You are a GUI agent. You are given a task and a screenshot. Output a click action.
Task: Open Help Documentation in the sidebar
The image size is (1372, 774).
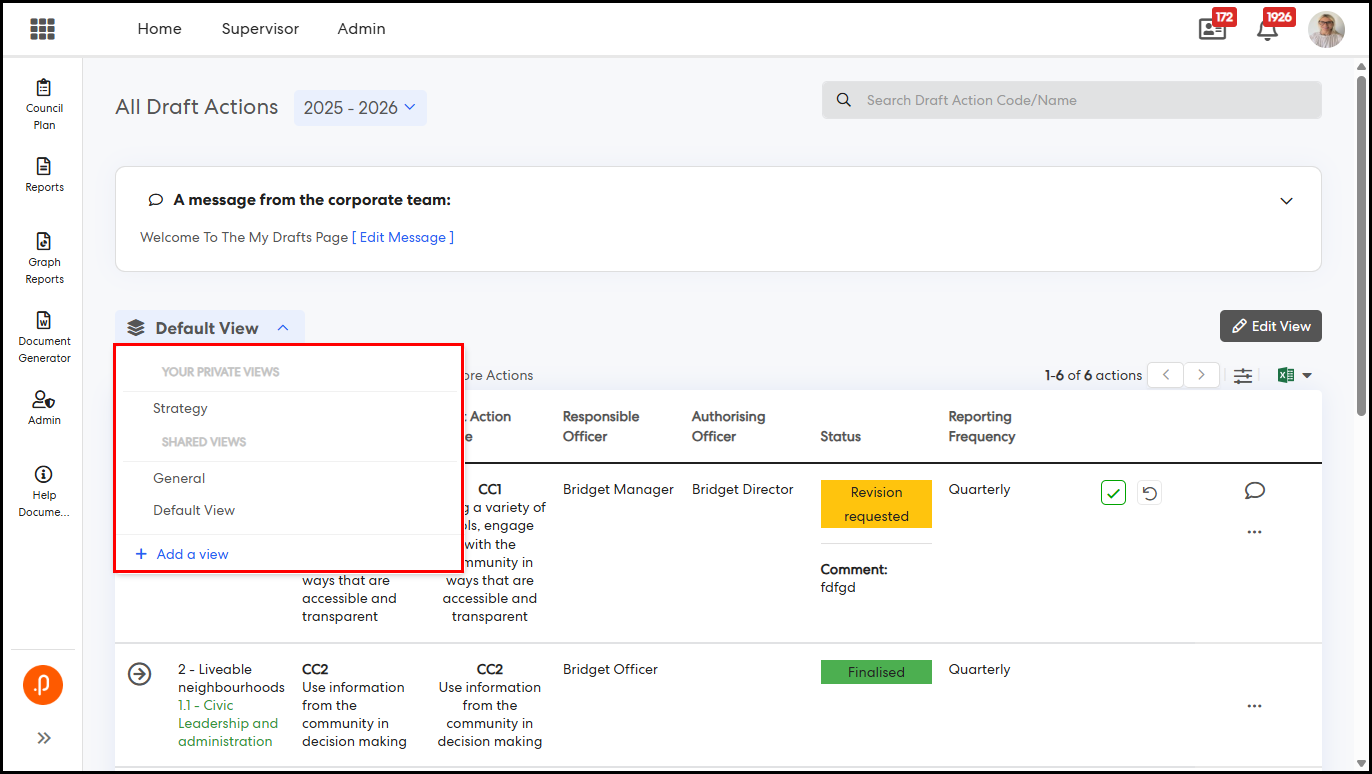coord(44,491)
